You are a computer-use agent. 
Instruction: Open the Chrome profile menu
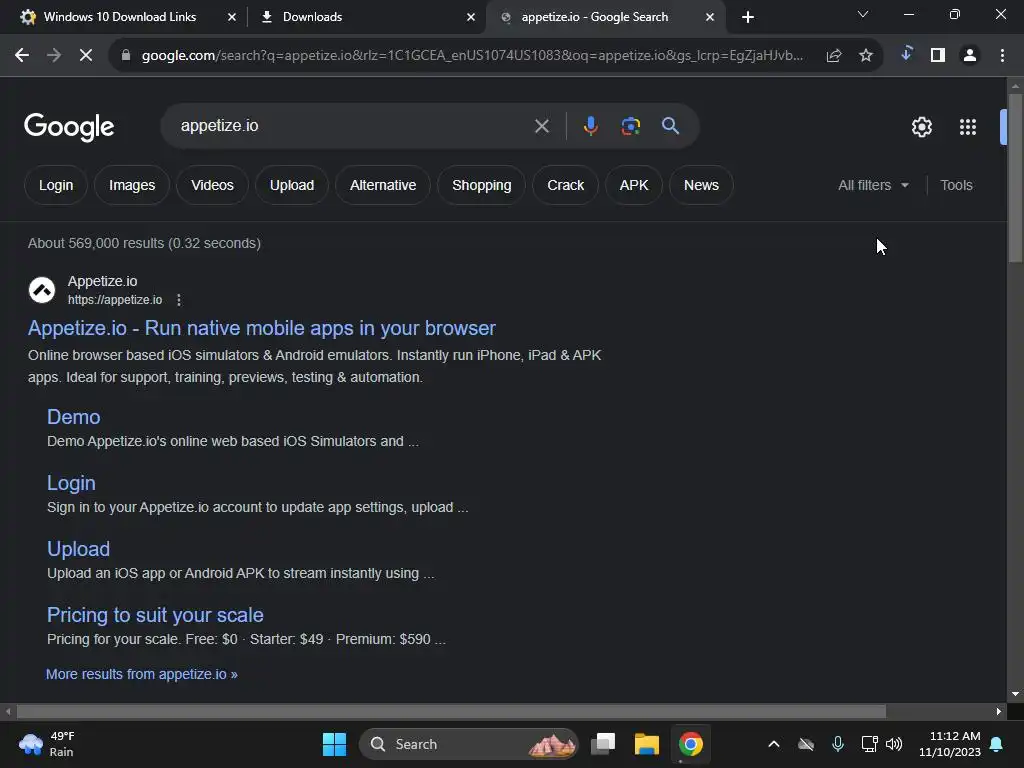[970, 56]
